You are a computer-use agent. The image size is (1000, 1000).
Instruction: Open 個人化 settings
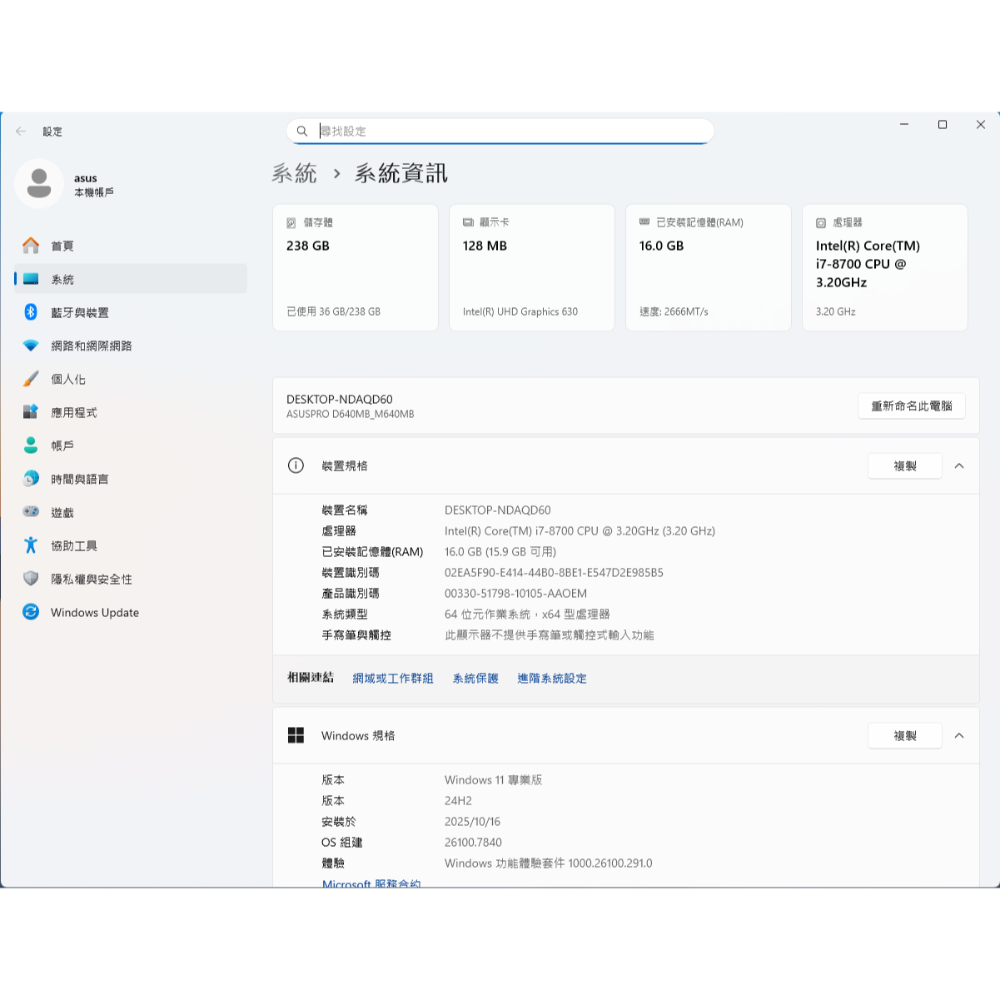click(x=131, y=379)
